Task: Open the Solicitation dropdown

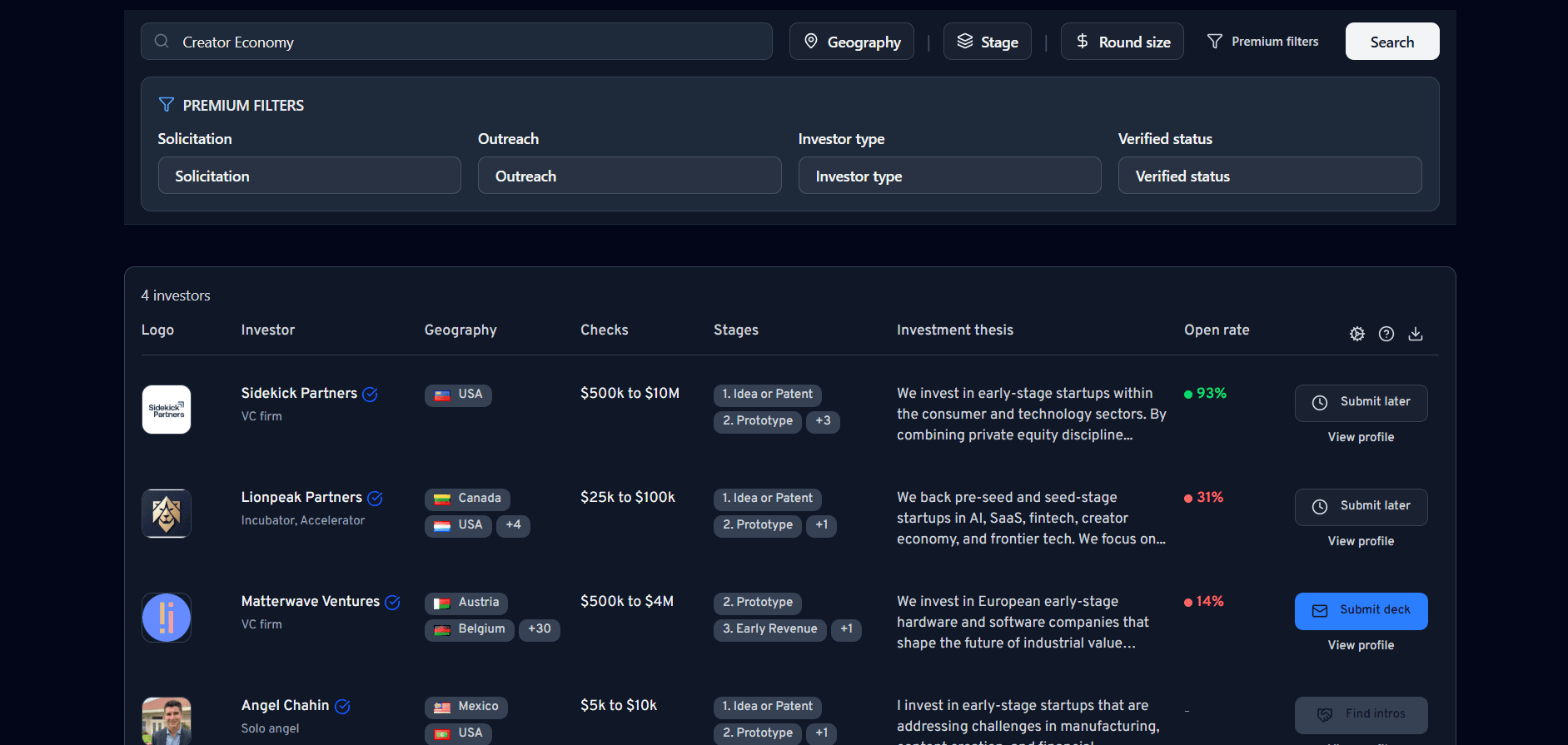Action: pos(310,176)
